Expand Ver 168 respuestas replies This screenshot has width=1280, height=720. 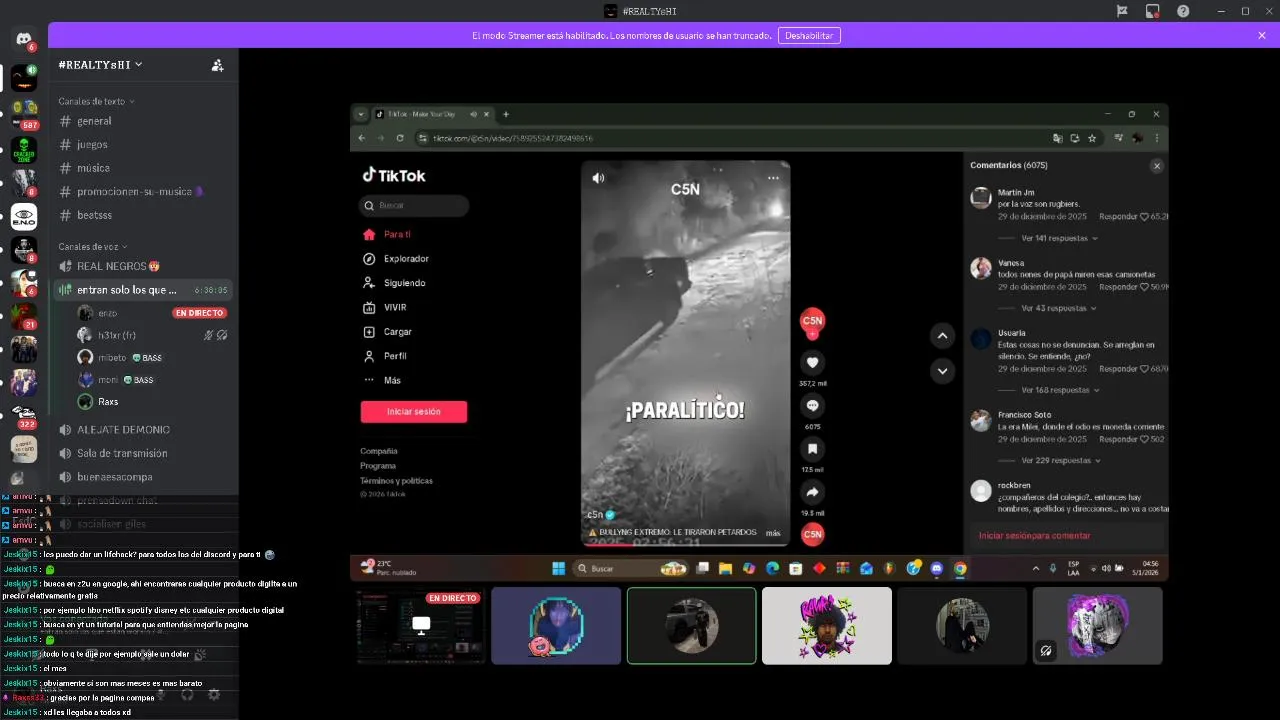click(1060, 391)
